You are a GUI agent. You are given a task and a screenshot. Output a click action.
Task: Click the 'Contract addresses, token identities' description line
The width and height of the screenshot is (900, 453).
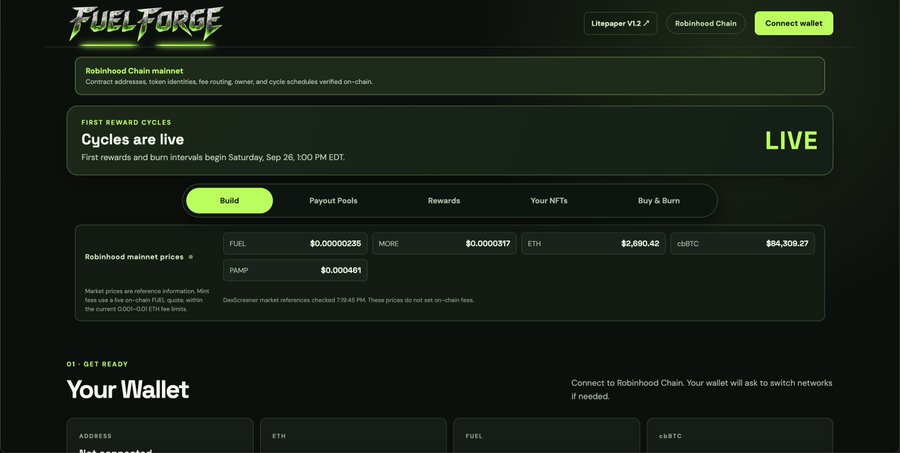point(229,82)
